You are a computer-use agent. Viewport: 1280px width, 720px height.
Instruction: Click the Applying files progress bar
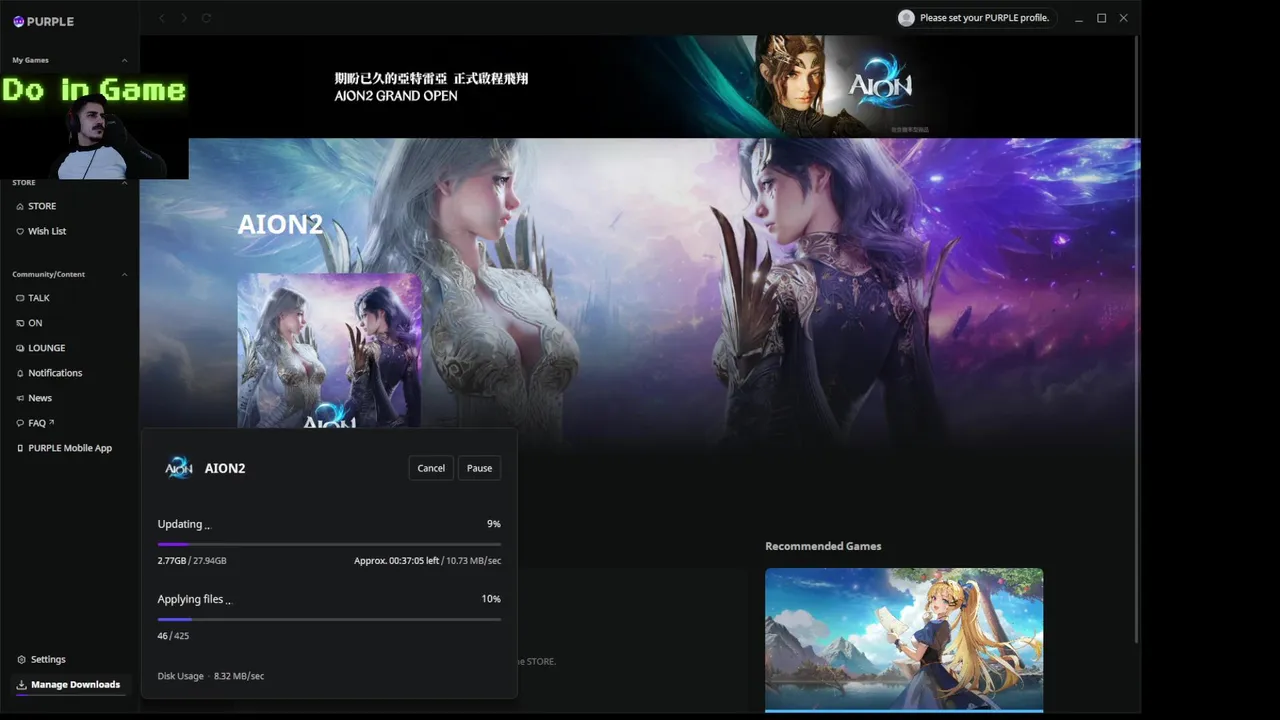329,619
